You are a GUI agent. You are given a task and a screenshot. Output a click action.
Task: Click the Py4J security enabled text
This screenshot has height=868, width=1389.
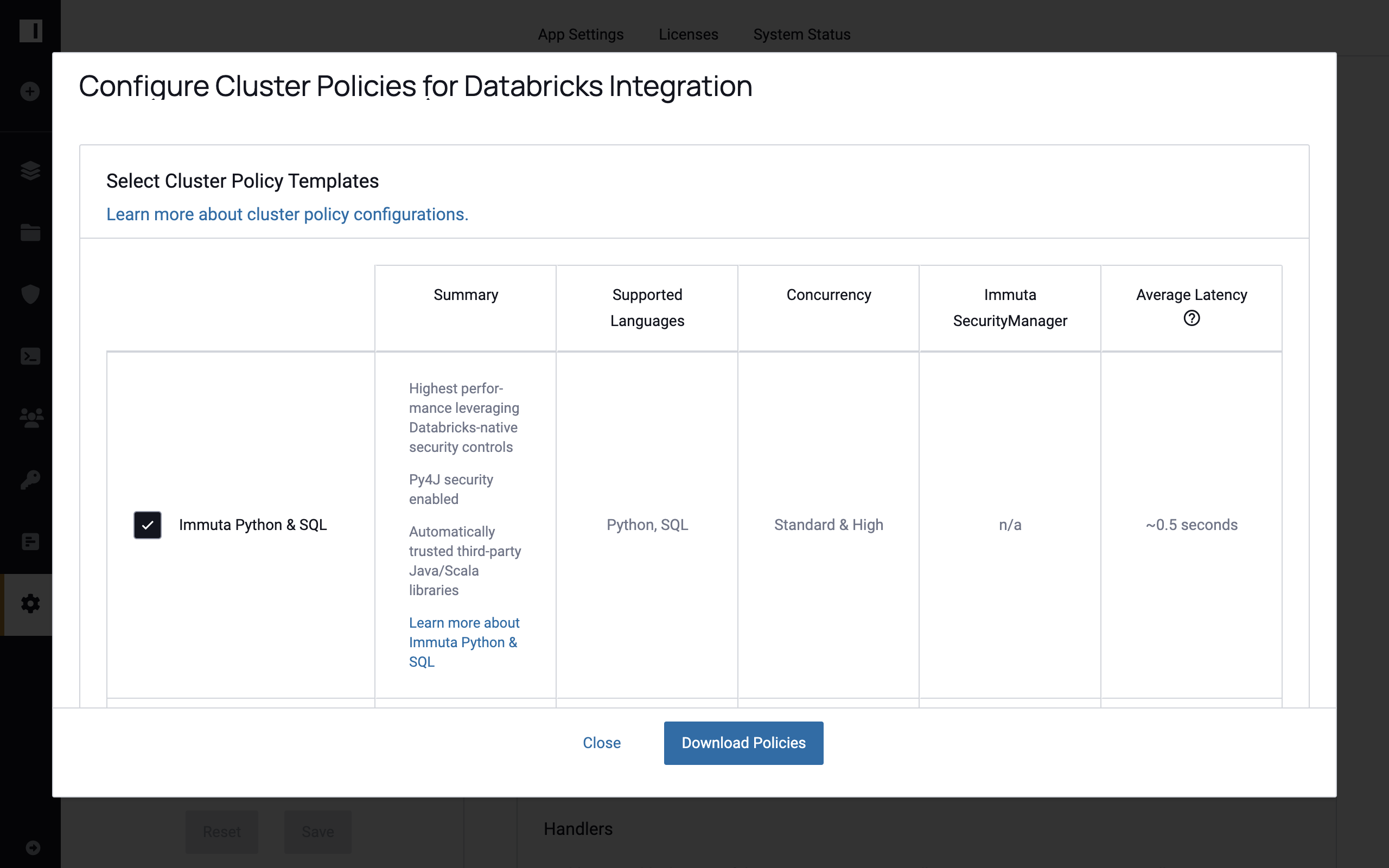coord(451,489)
